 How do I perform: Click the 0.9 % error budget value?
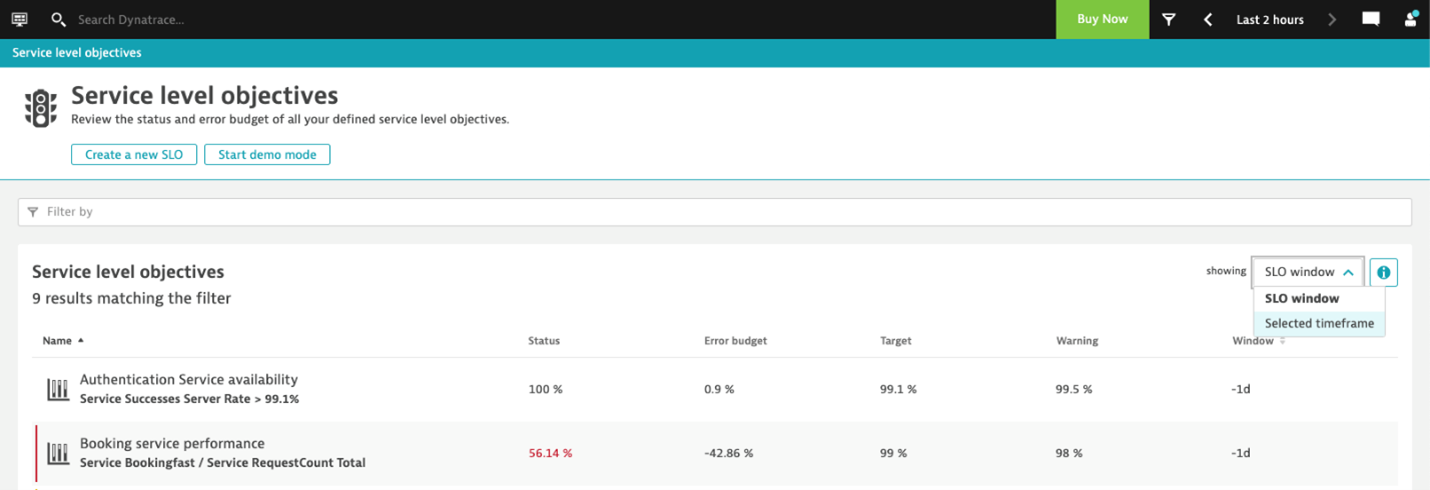(x=719, y=389)
